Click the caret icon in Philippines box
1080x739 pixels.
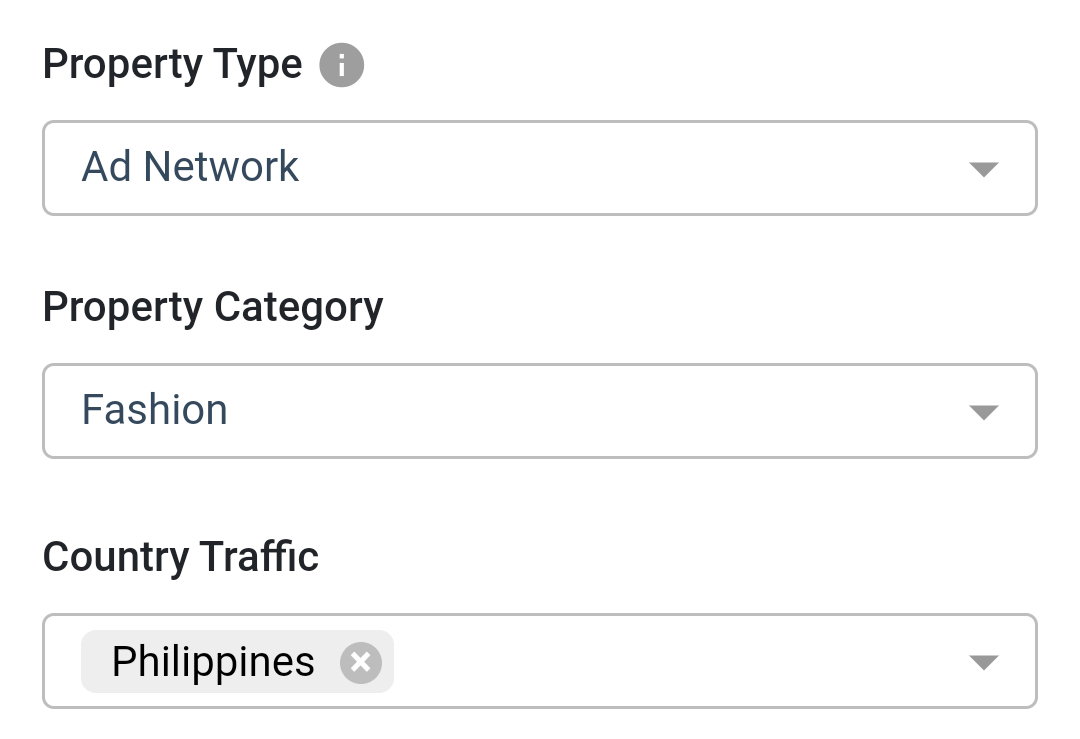[x=984, y=662]
